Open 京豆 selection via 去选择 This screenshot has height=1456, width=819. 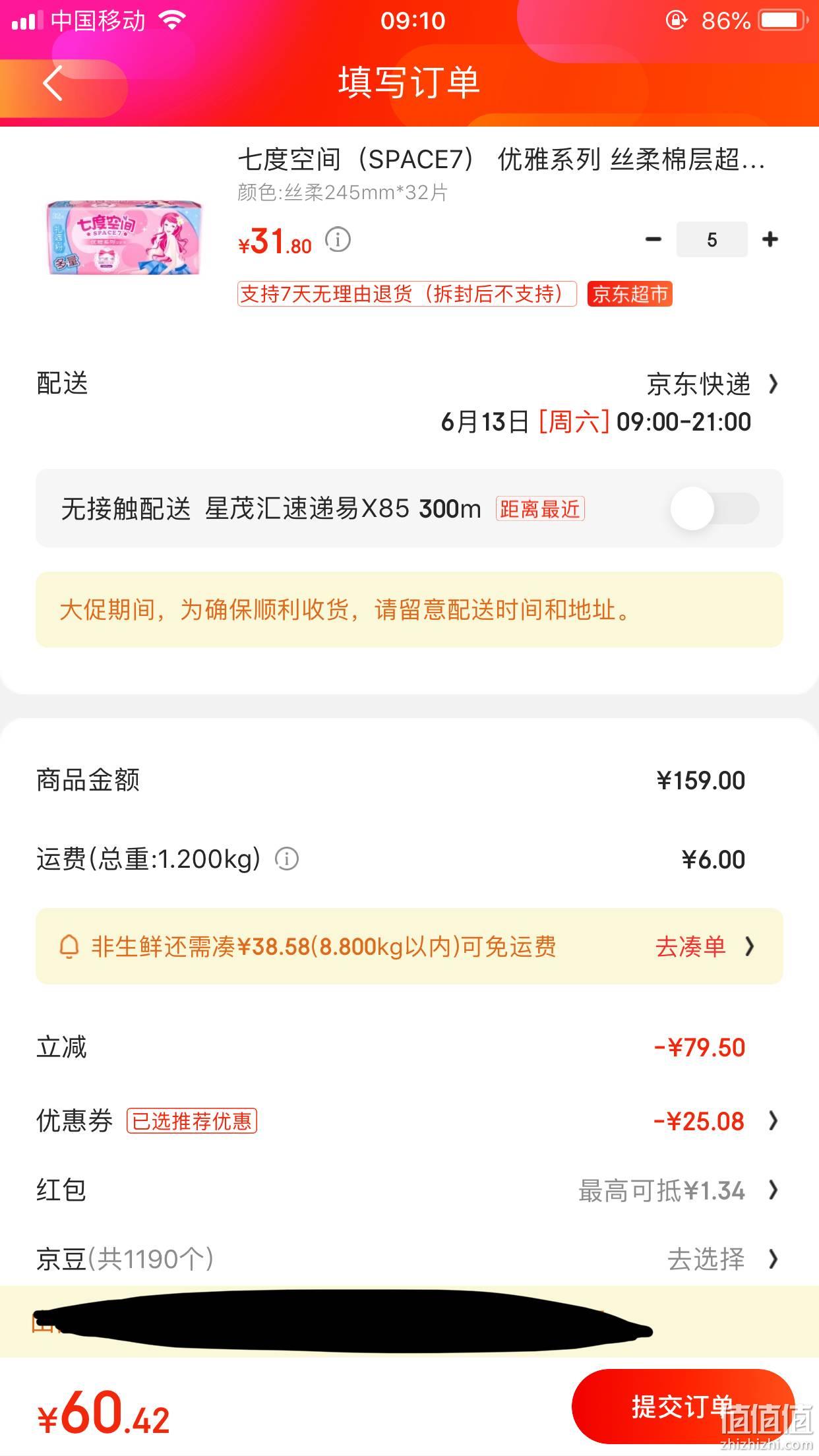tap(706, 1259)
